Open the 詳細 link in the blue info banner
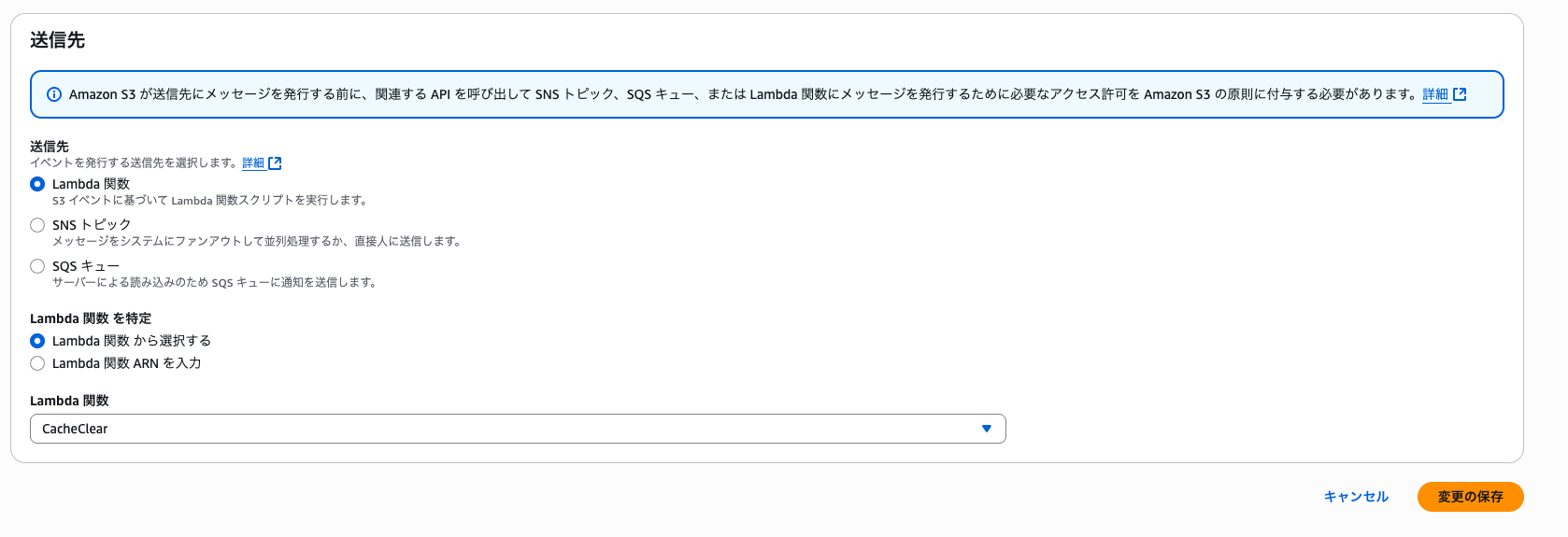This screenshot has width=1568, height=537. tap(1435, 94)
